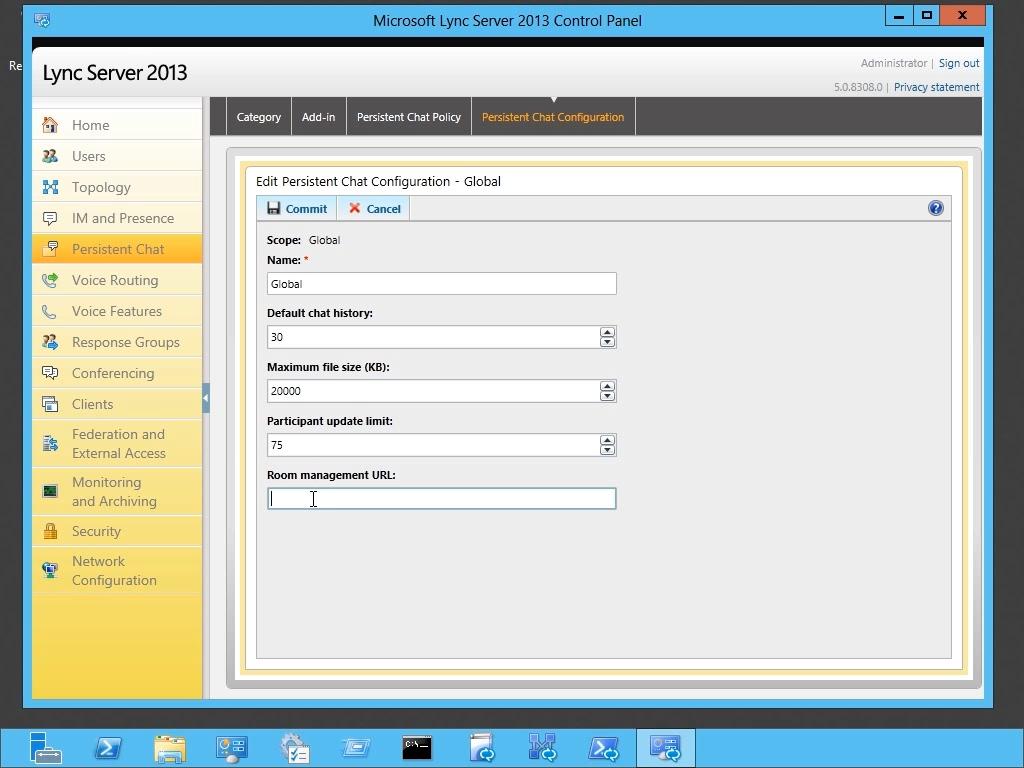1024x768 pixels.
Task: Open Command Prompt from the taskbar
Action: point(417,748)
